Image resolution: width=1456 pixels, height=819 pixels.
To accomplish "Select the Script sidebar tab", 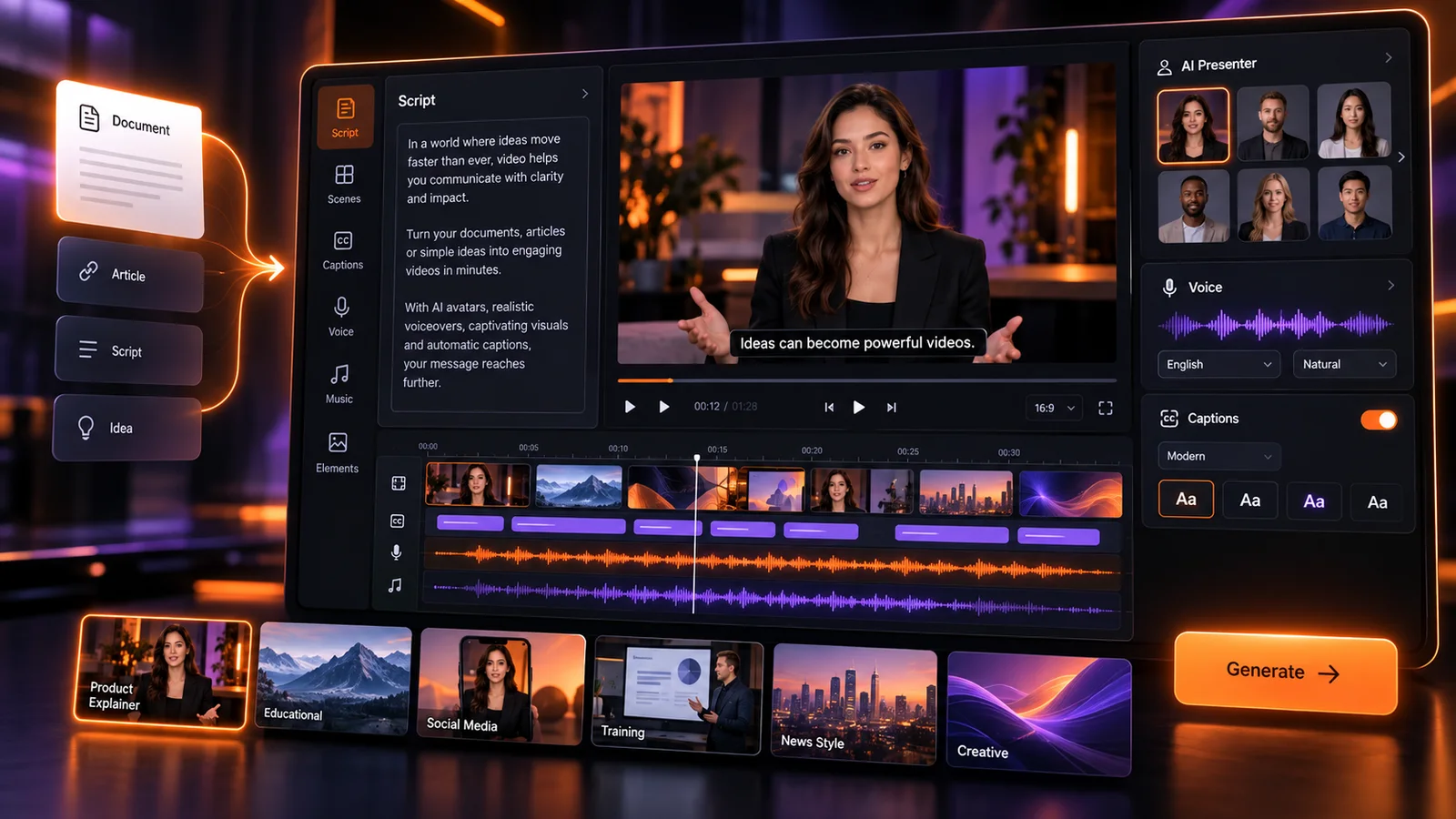I will point(345,116).
